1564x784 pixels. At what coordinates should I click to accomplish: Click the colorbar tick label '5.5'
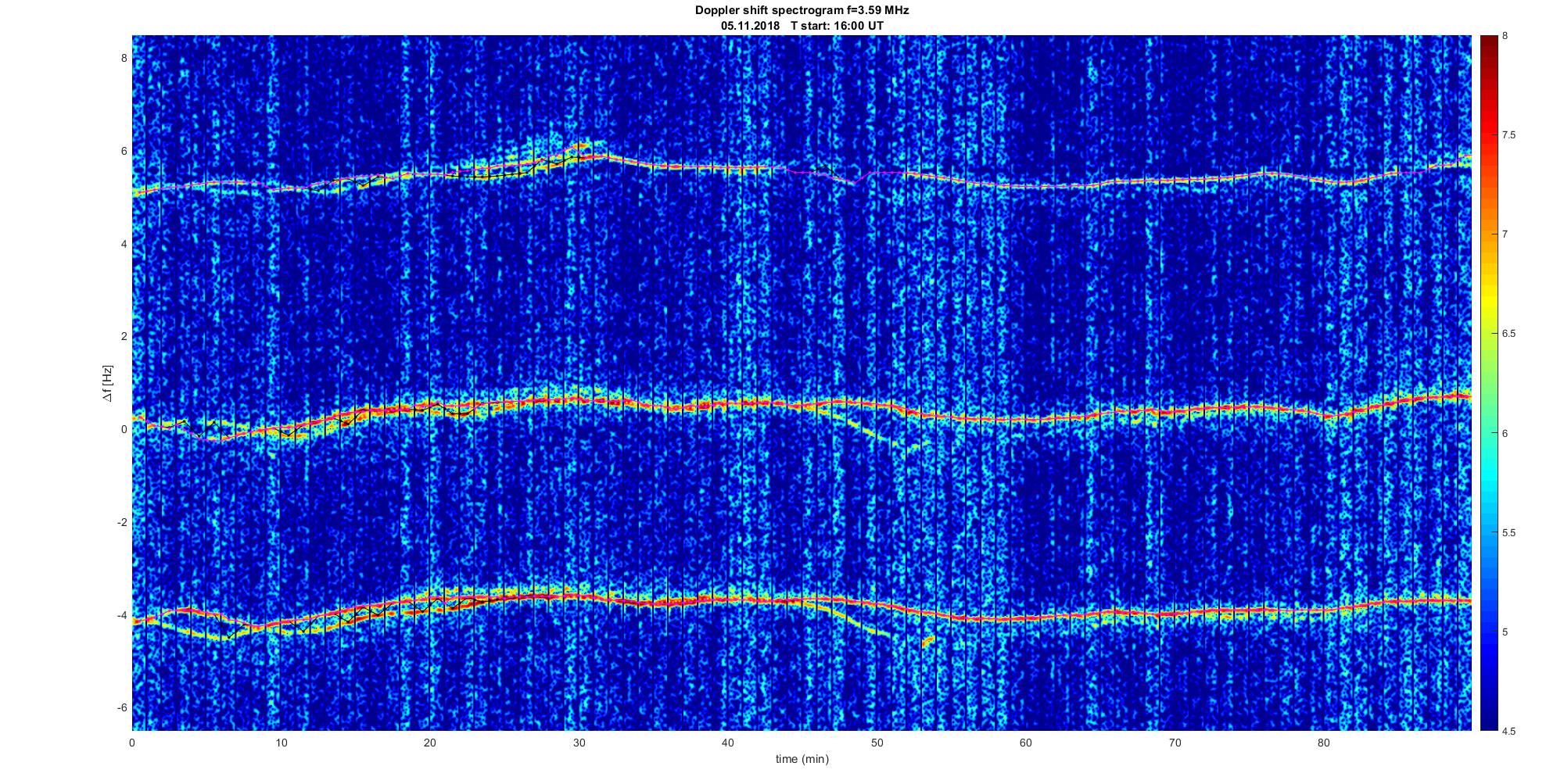(x=1508, y=533)
